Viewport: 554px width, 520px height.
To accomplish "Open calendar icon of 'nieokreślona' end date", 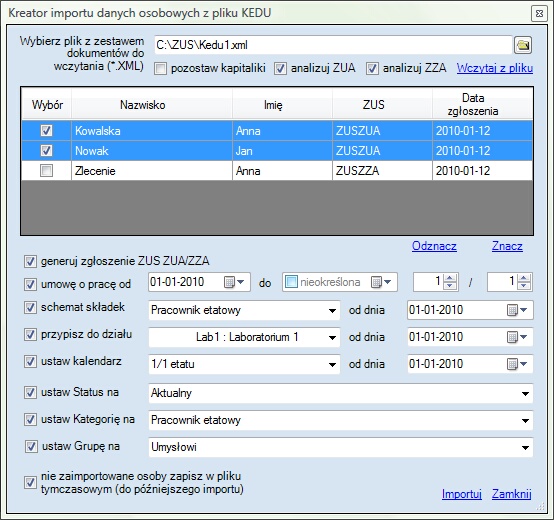I will (376, 282).
